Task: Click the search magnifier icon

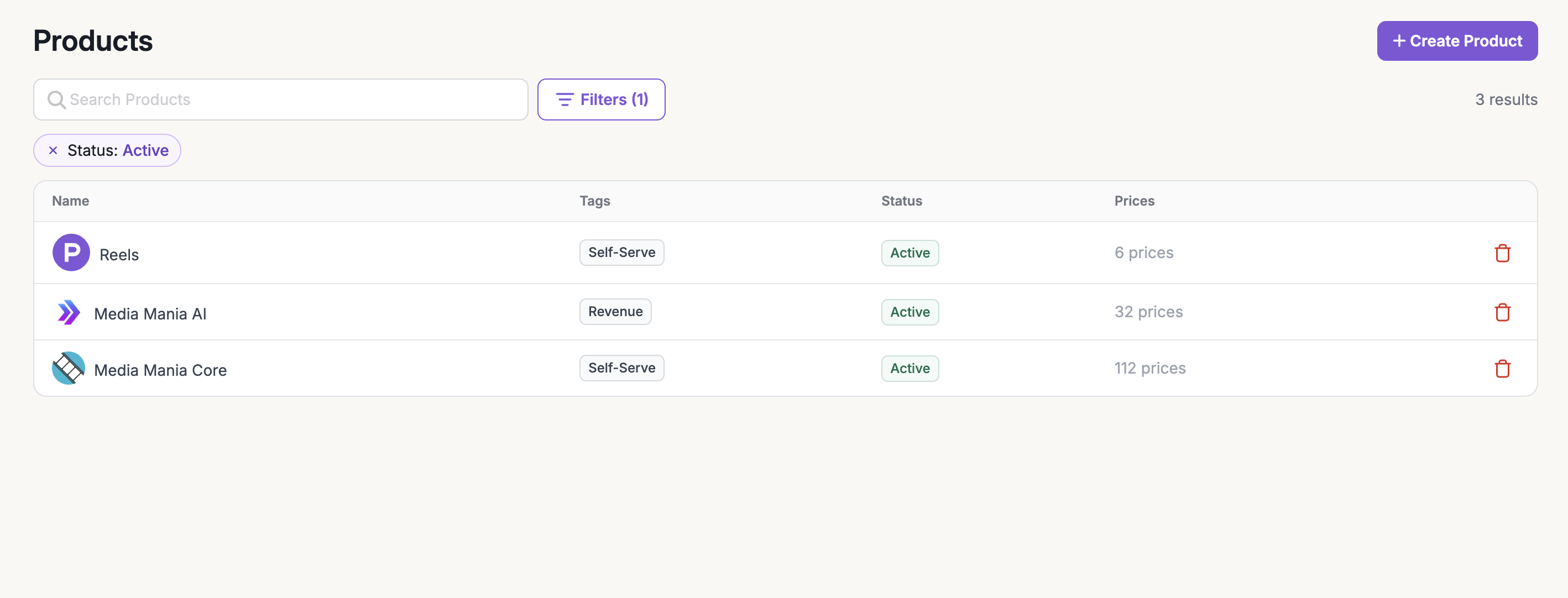Action: point(56,100)
